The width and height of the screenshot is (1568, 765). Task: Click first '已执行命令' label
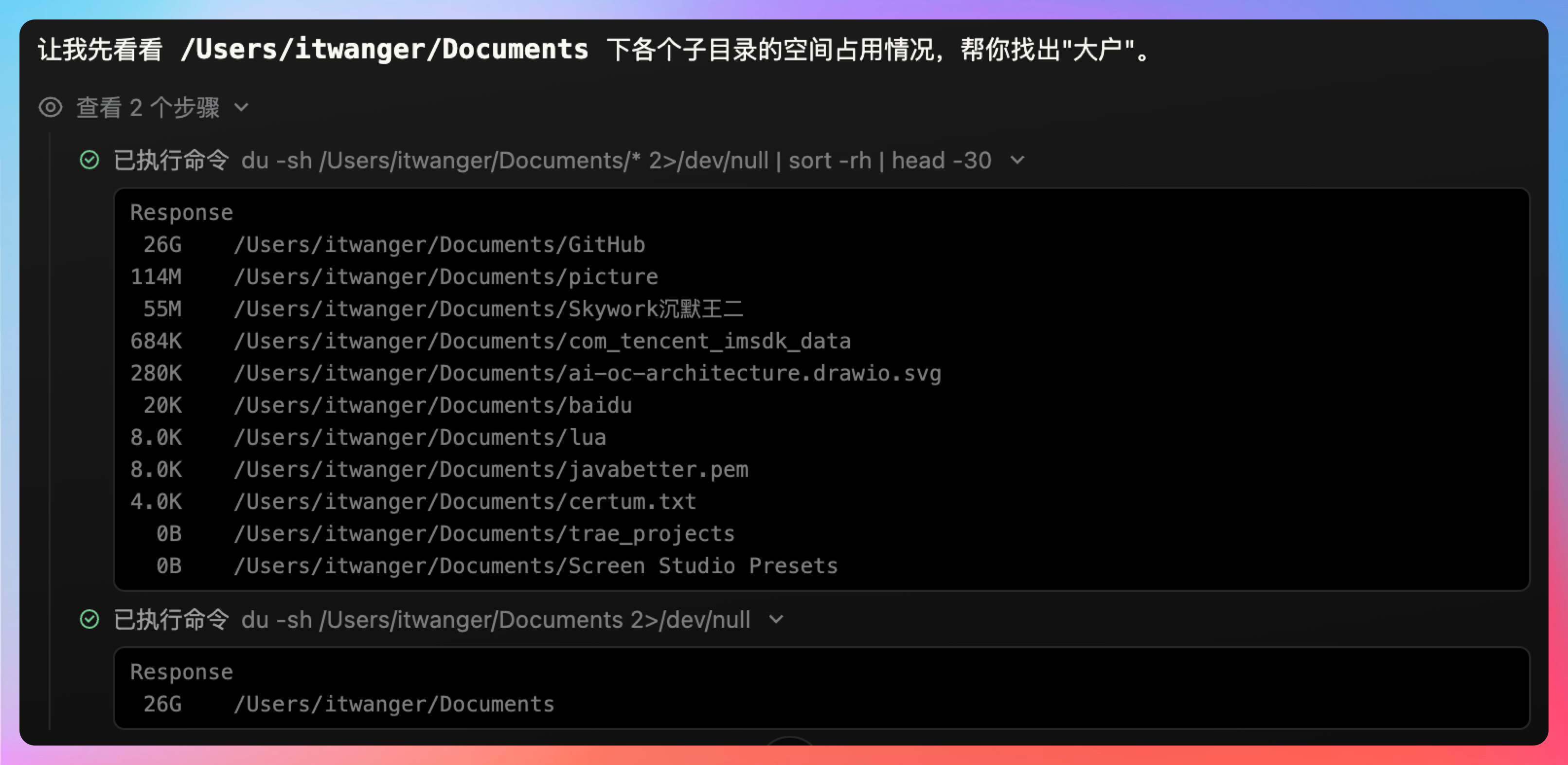[x=172, y=160]
